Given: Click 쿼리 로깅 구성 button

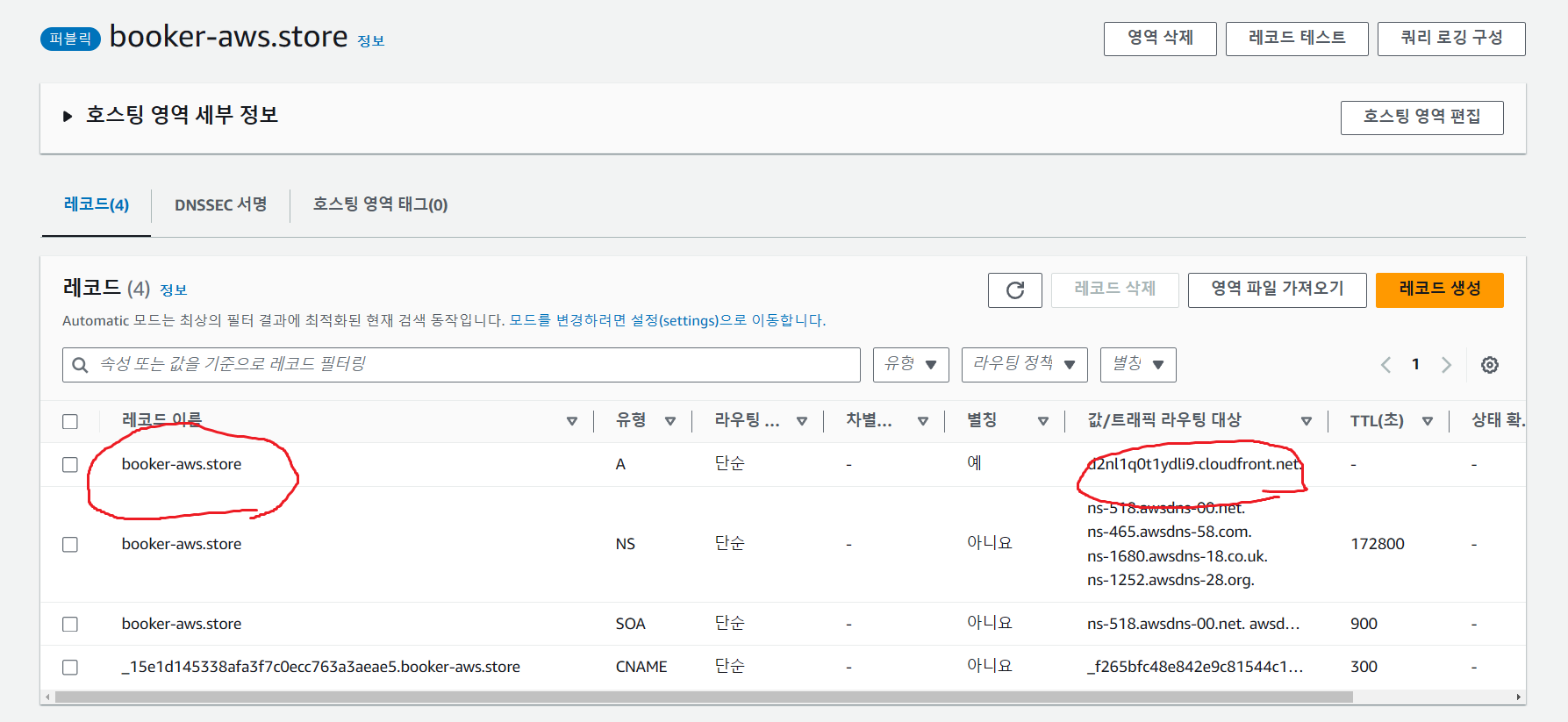Looking at the screenshot, I should [x=1451, y=39].
